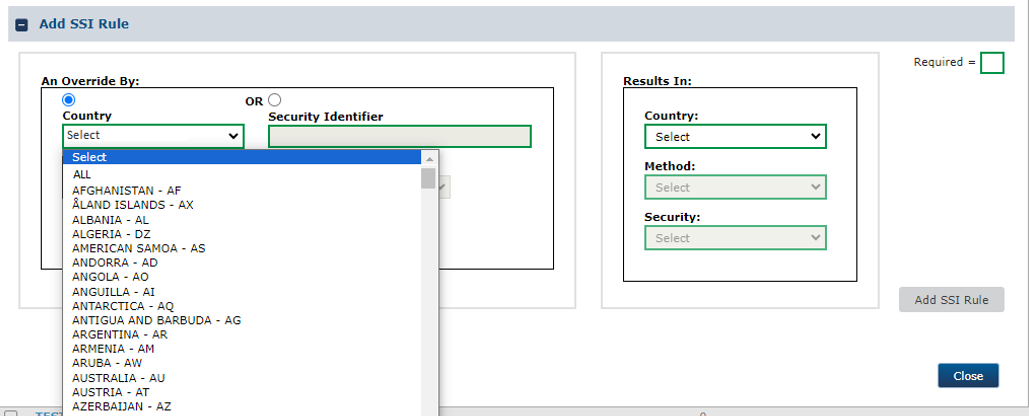This screenshot has width=1029, height=416.
Task: Click the Security Identifier input field
Action: 399,136
